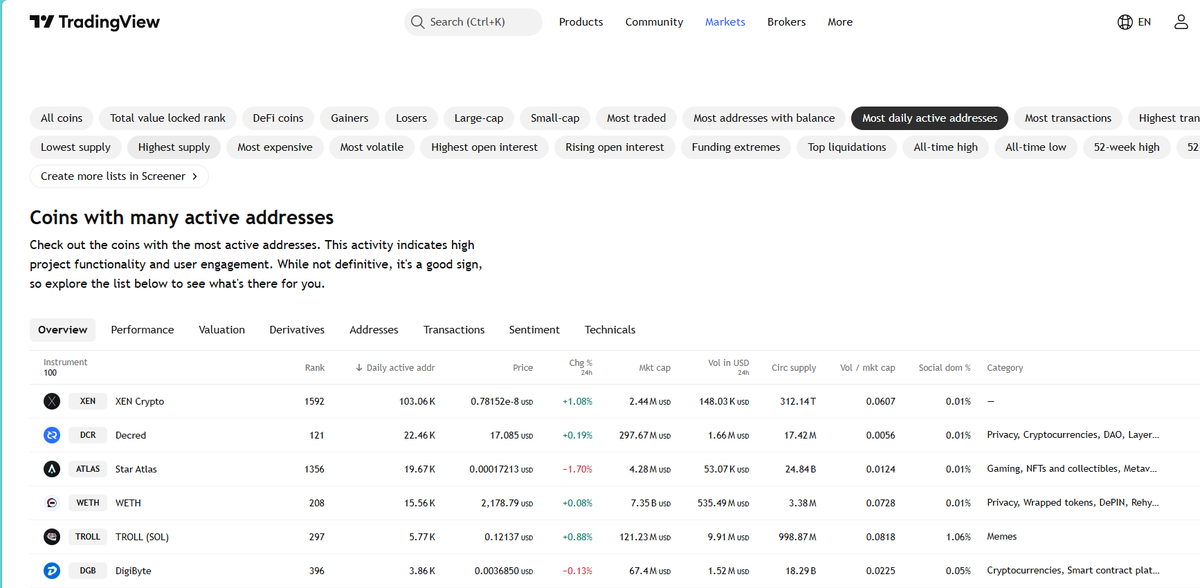Open the Products menu
Screen dimensions: 1200x588
click(x=581, y=22)
